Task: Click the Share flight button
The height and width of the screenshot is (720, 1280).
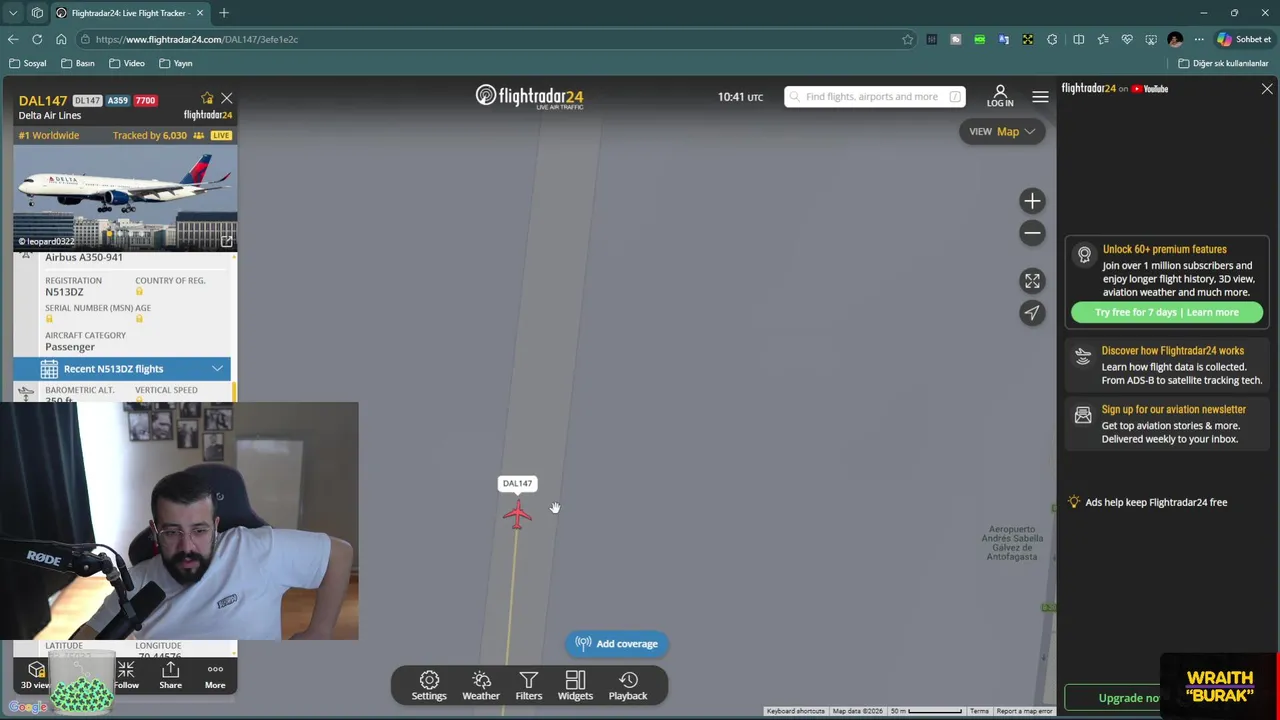Action: coord(170,676)
